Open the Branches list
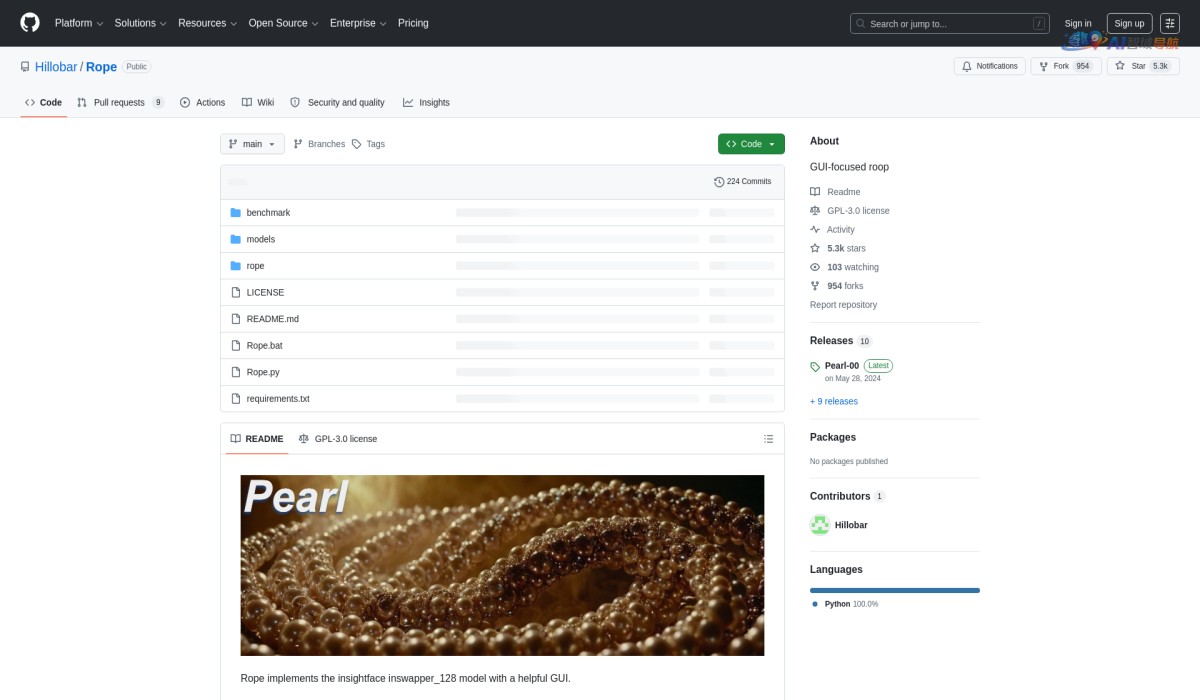 [319, 144]
